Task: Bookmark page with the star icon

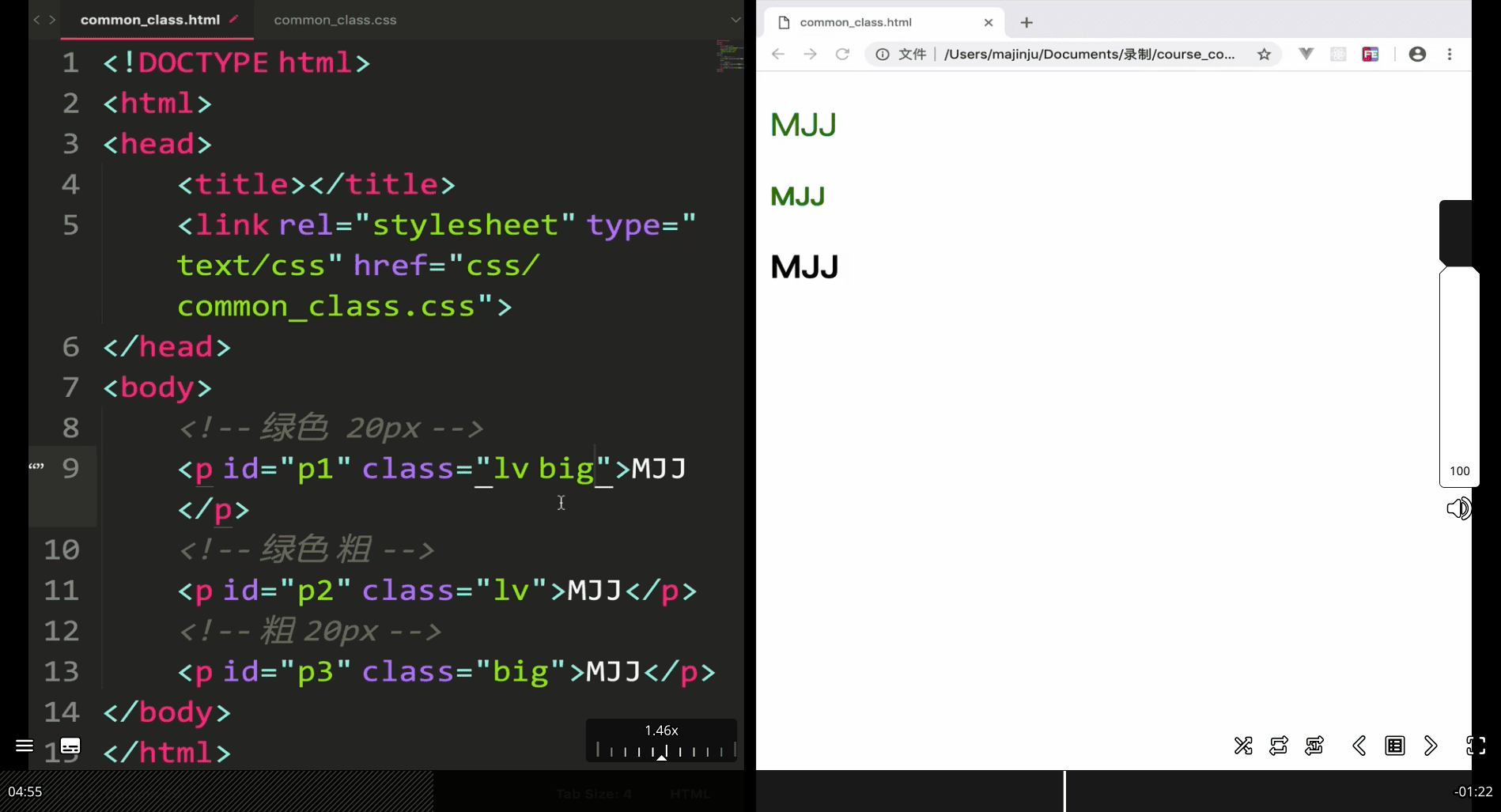Action: pyautogui.click(x=1264, y=54)
